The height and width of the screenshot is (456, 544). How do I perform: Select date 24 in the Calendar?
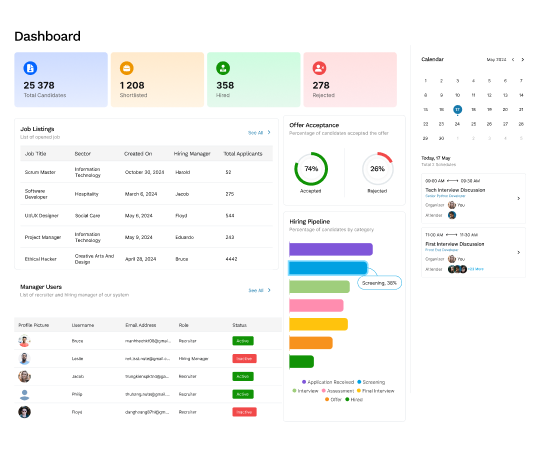[457, 124]
